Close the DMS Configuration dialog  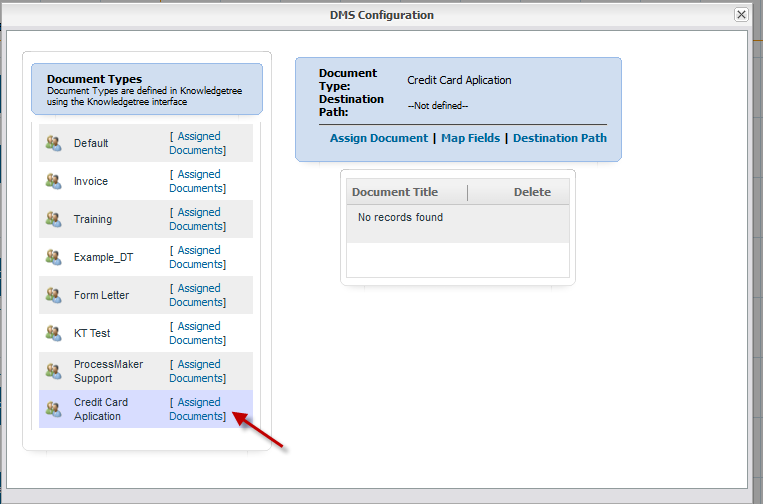741,15
